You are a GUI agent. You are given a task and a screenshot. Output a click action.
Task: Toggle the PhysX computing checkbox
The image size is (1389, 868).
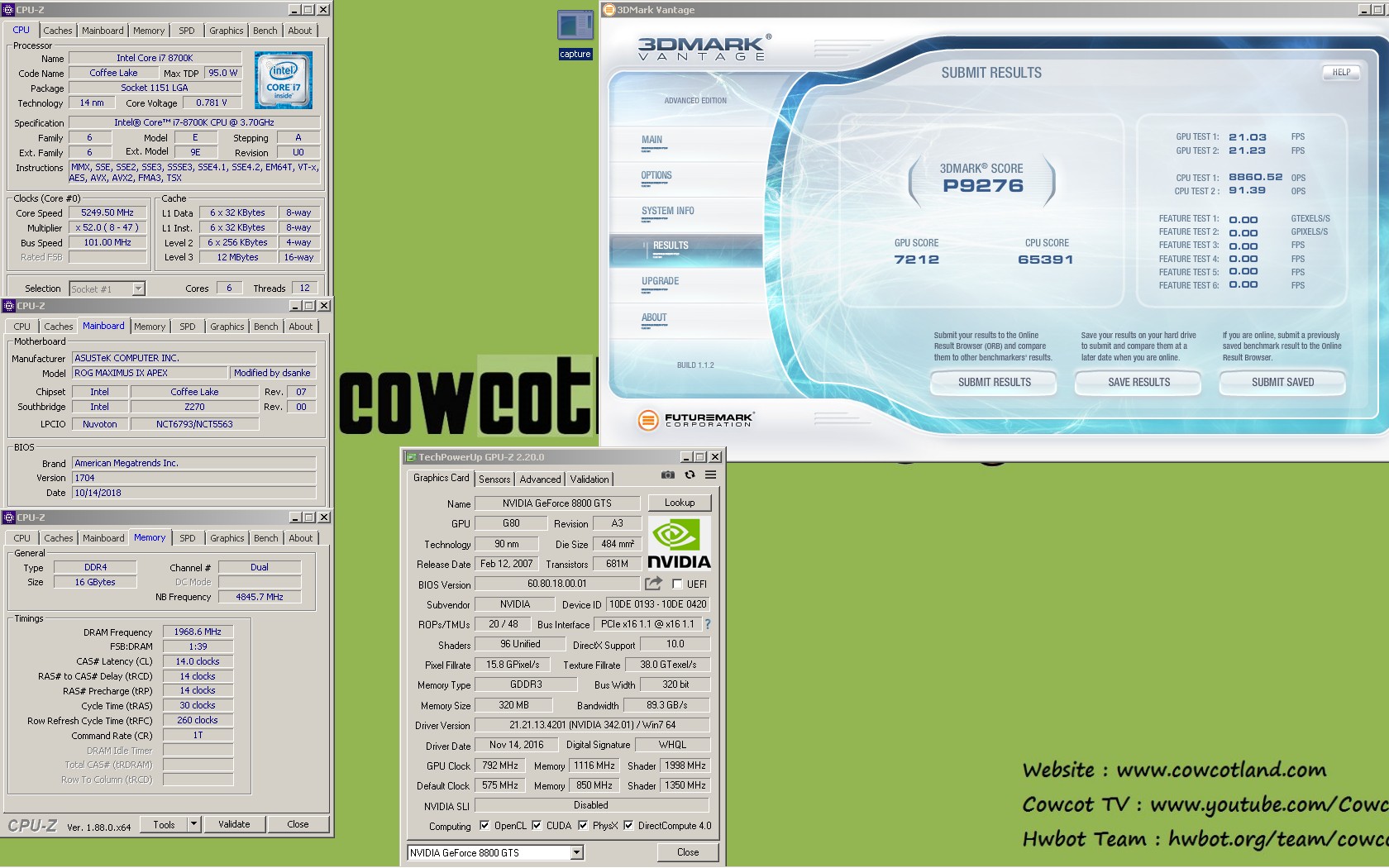coord(583,825)
